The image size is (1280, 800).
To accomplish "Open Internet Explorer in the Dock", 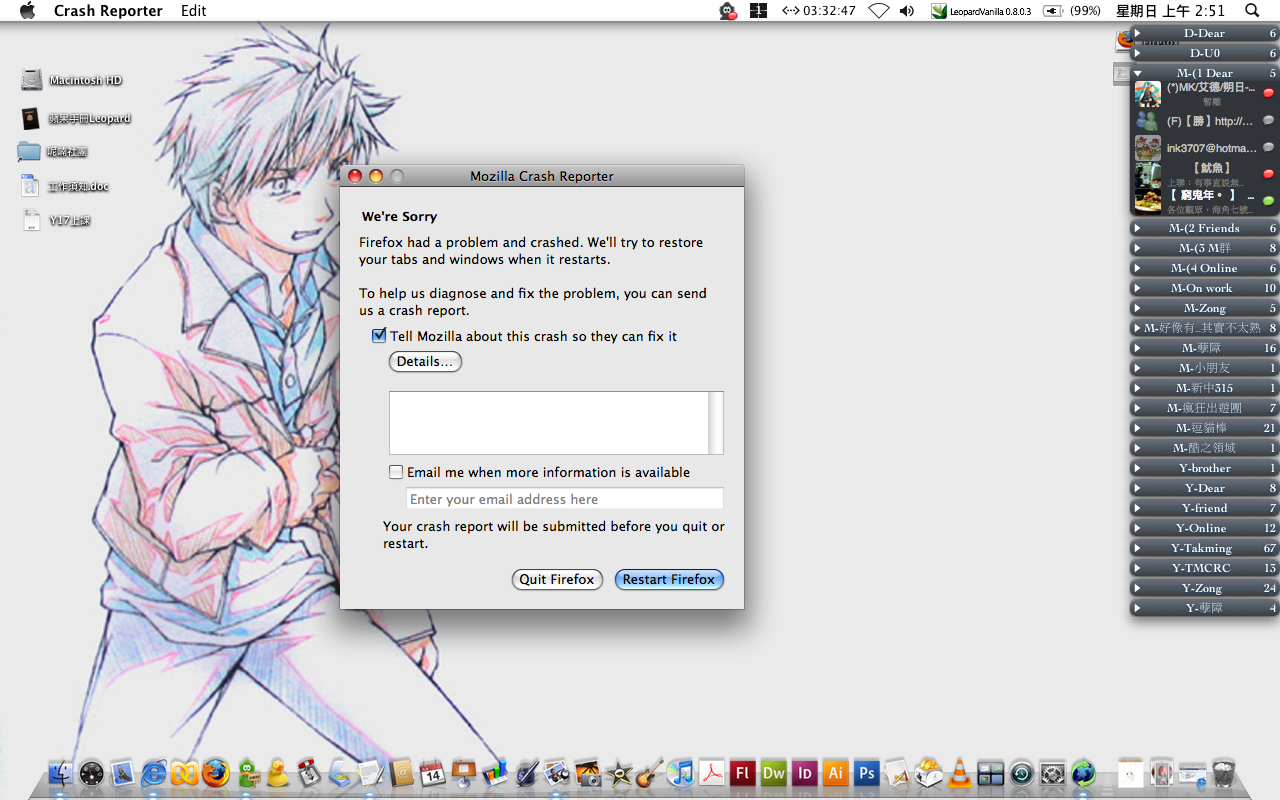I will pyautogui.click(x=153, y=773).
